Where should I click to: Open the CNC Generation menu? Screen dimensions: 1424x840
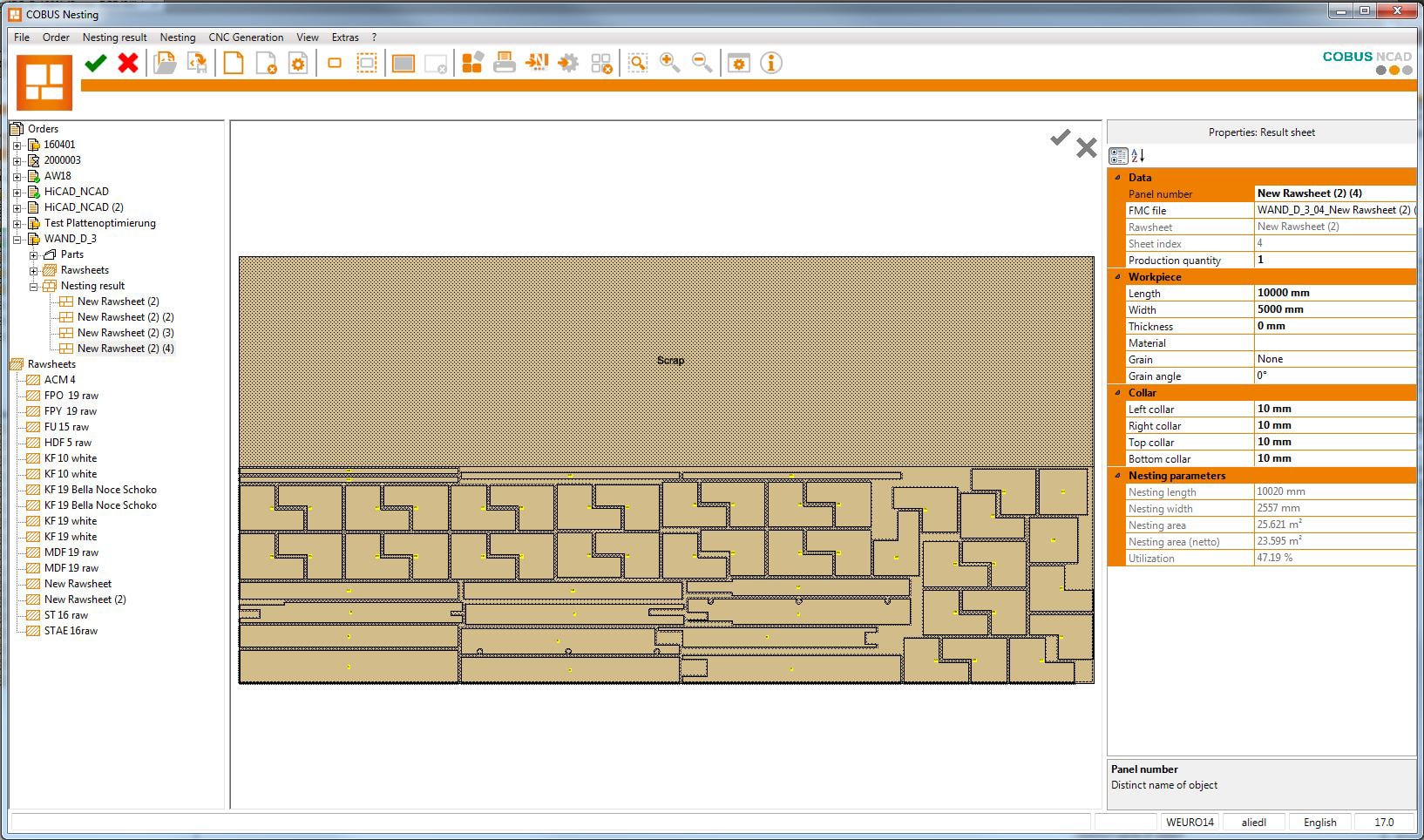coord(246,37)
